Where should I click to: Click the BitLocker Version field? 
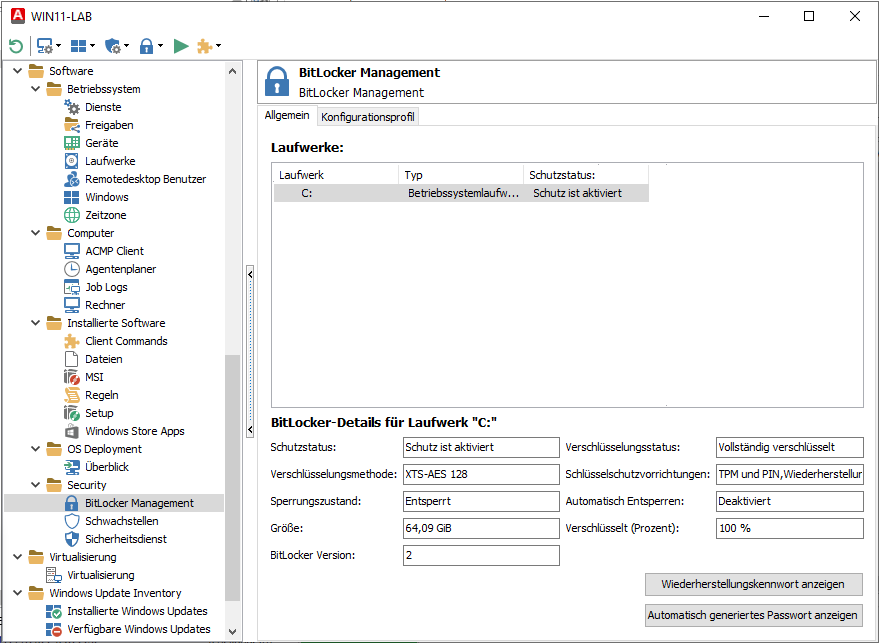coord(481,555)
